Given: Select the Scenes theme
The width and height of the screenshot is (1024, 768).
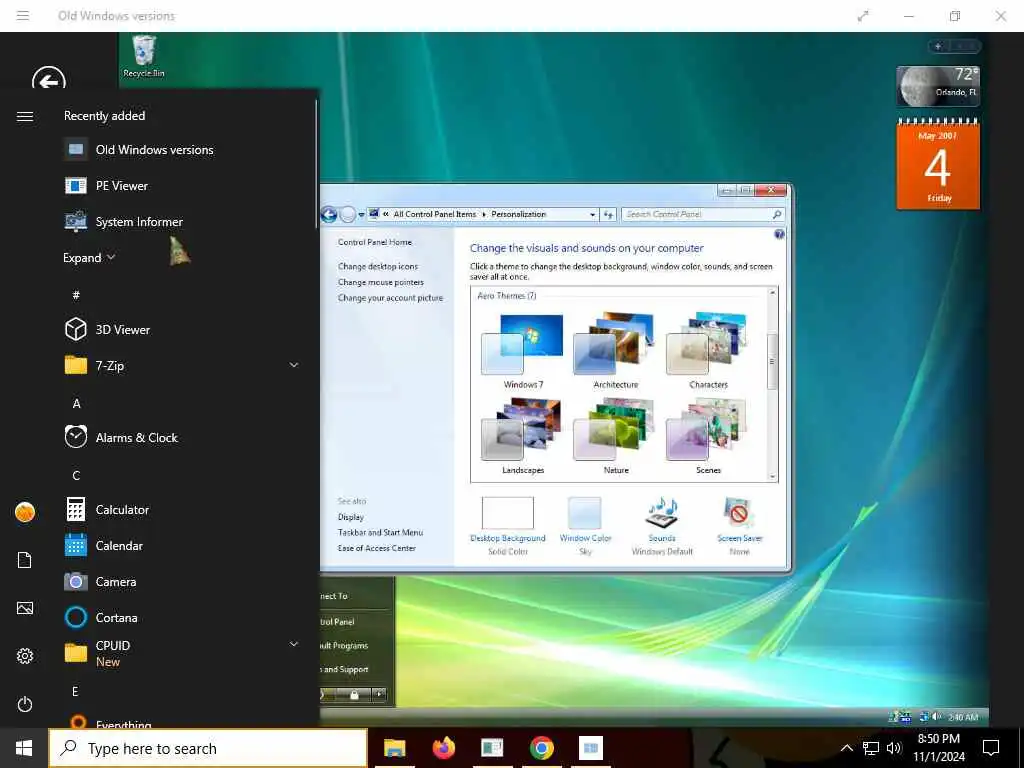Looking at the screenshot, I should [x=708, y=436].
